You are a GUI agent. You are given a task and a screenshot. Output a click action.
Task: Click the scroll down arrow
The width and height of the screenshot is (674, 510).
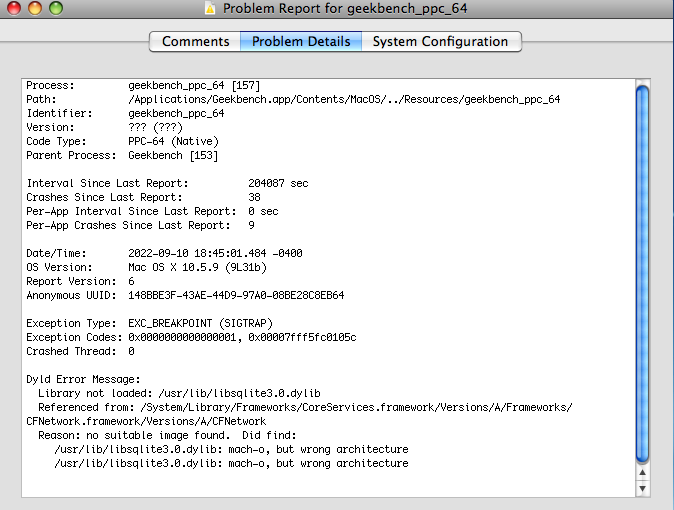642,489
